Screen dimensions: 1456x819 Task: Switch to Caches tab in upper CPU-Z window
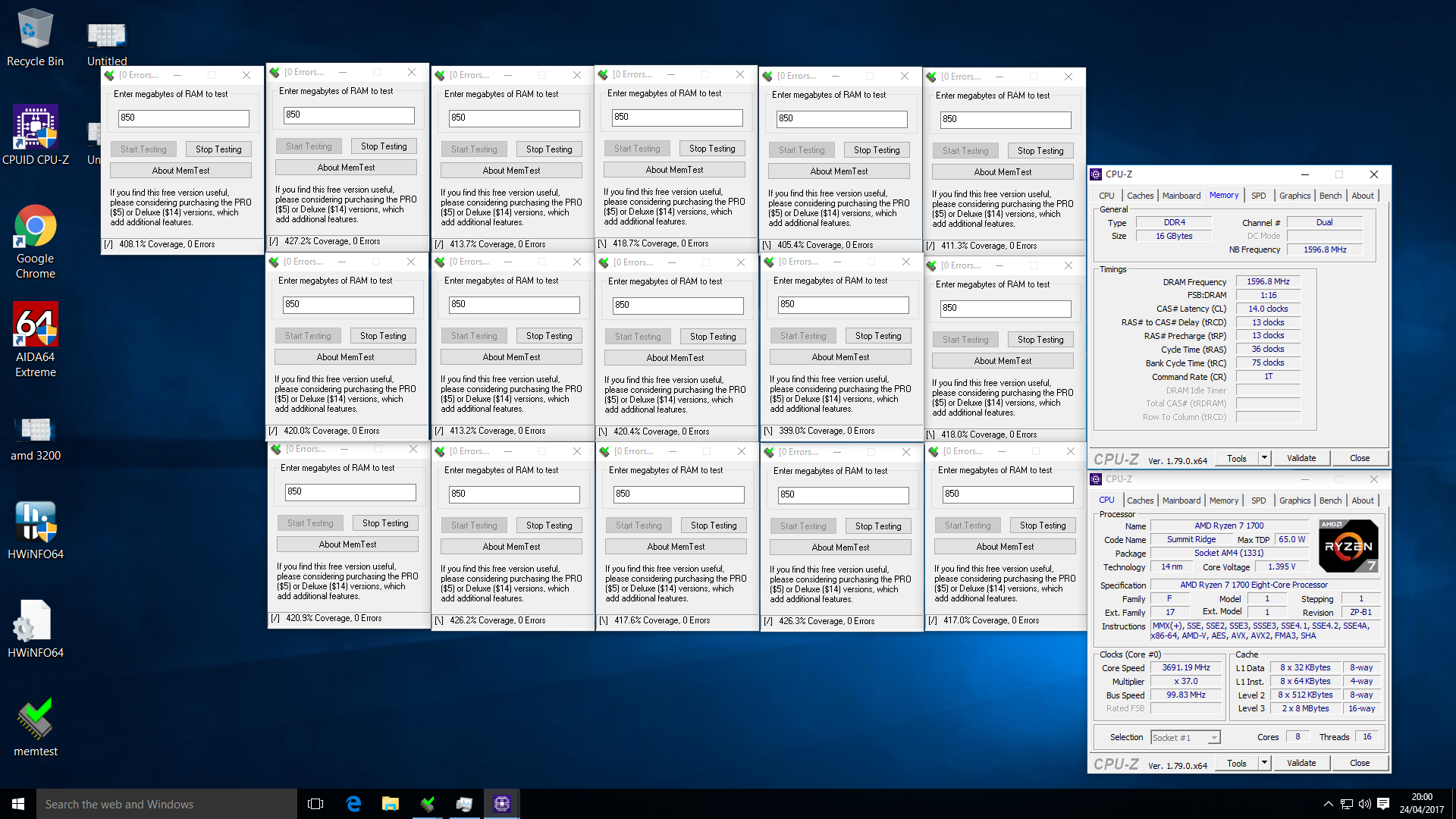(1140, 196)
